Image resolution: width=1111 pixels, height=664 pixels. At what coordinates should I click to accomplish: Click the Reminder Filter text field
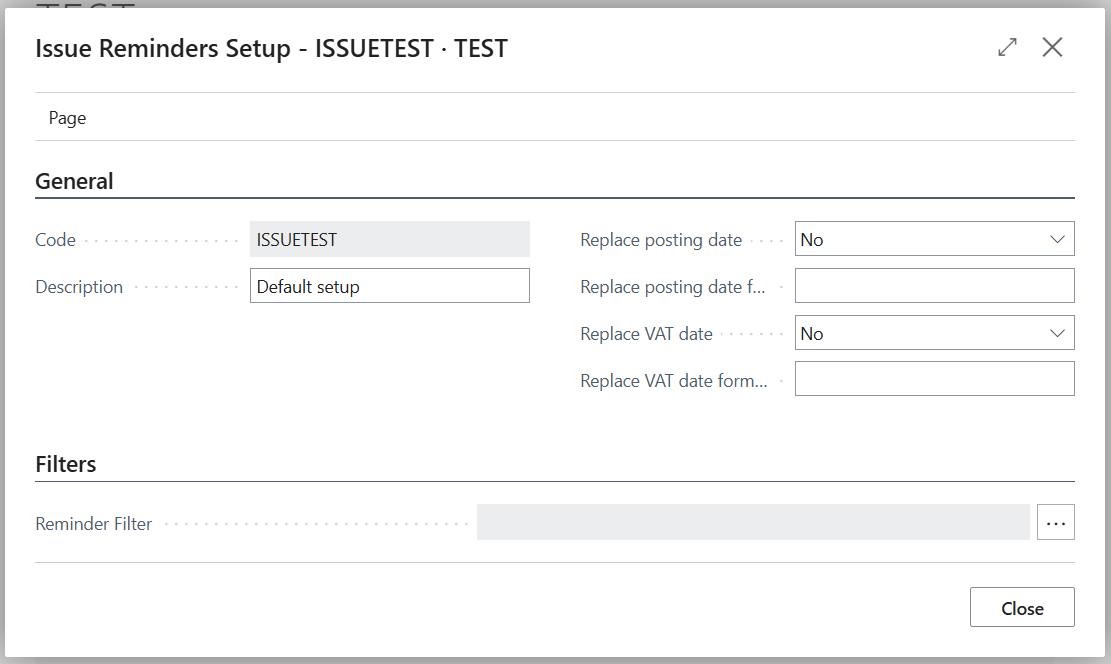pyautogui.click(x=753, y=522)
